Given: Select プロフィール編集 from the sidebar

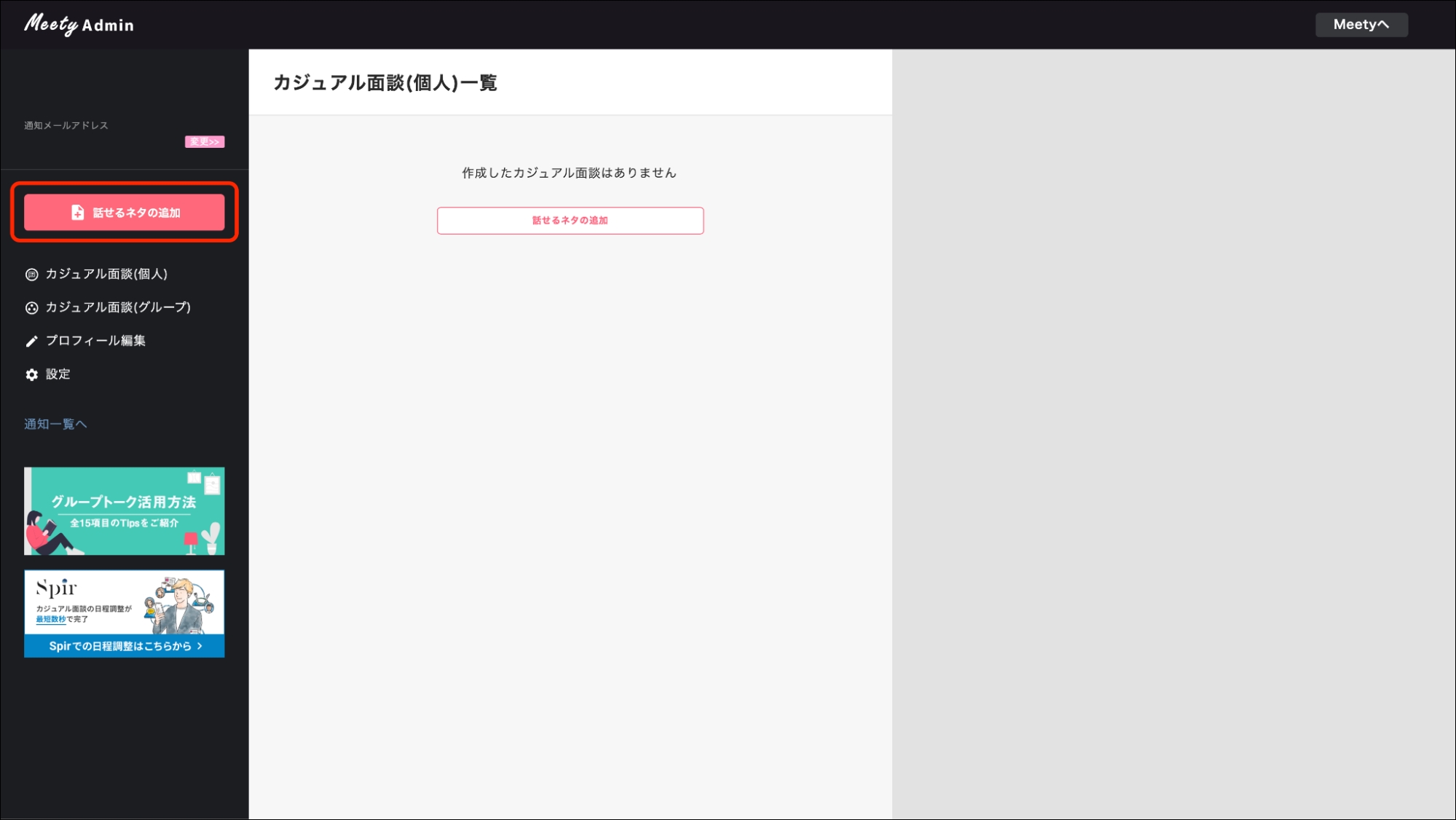Looking at the screenshot, I should click(x=95, y=340).
